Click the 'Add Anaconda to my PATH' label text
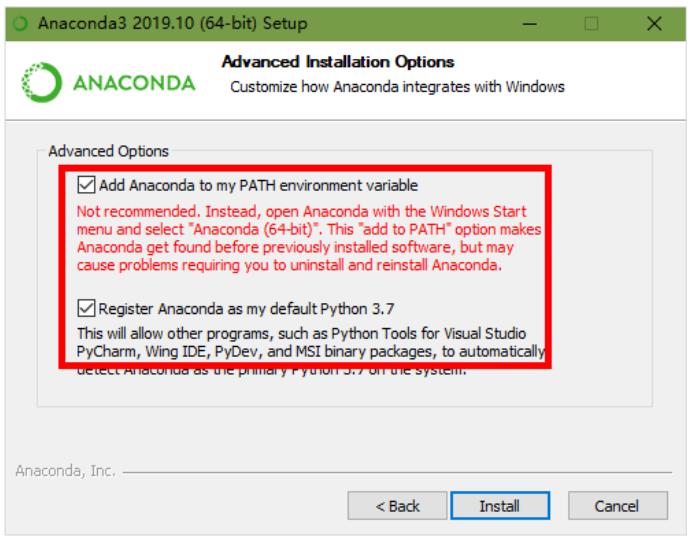The height and width of the screenshot is (546, 693). pos(258,185)
